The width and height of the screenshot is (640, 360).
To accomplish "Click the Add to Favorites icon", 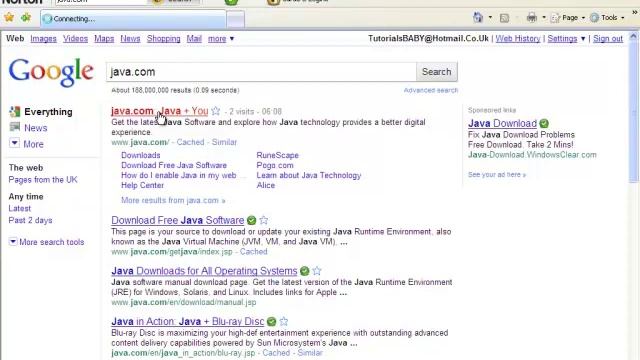I will pyautogui.click(x=26, y=18).
